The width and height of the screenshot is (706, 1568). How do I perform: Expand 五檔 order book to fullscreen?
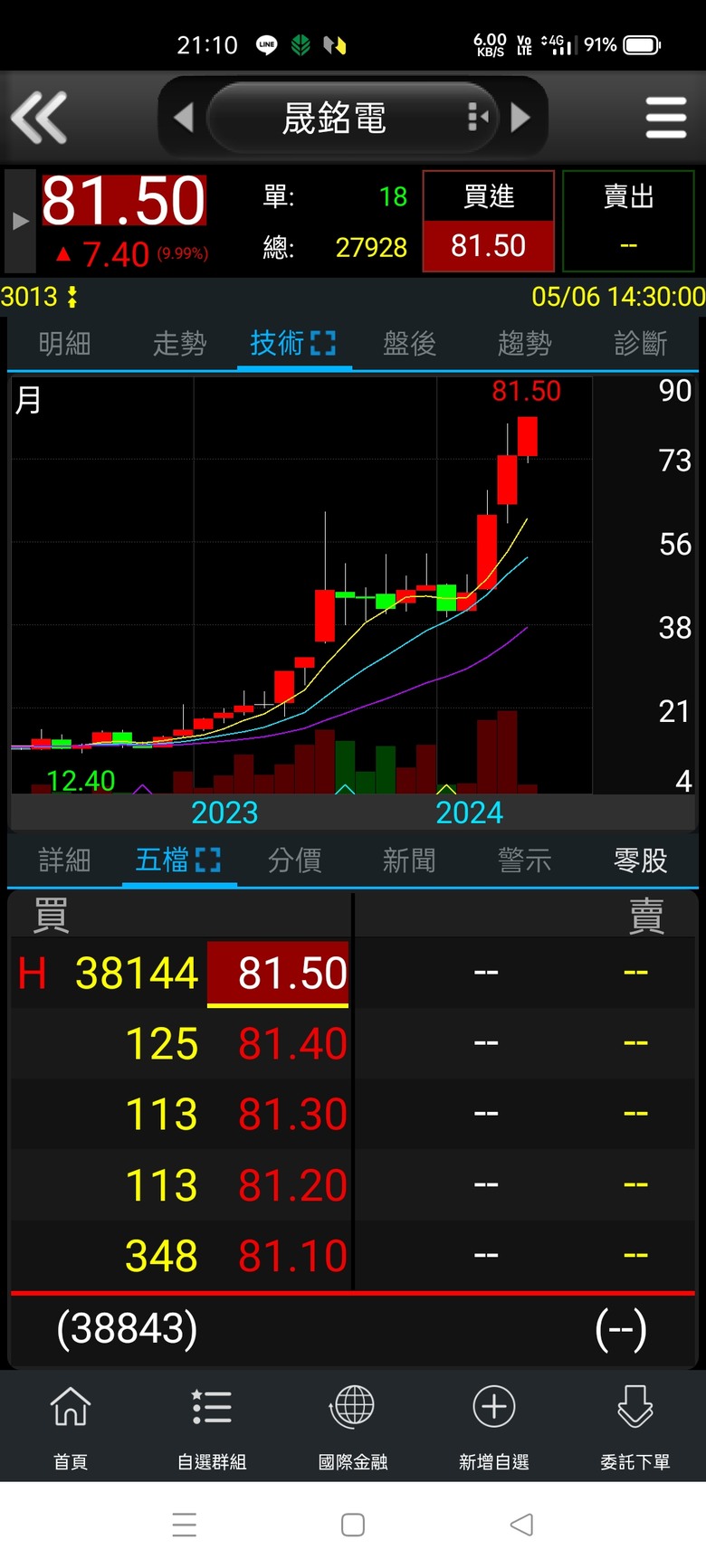(208, 860)
